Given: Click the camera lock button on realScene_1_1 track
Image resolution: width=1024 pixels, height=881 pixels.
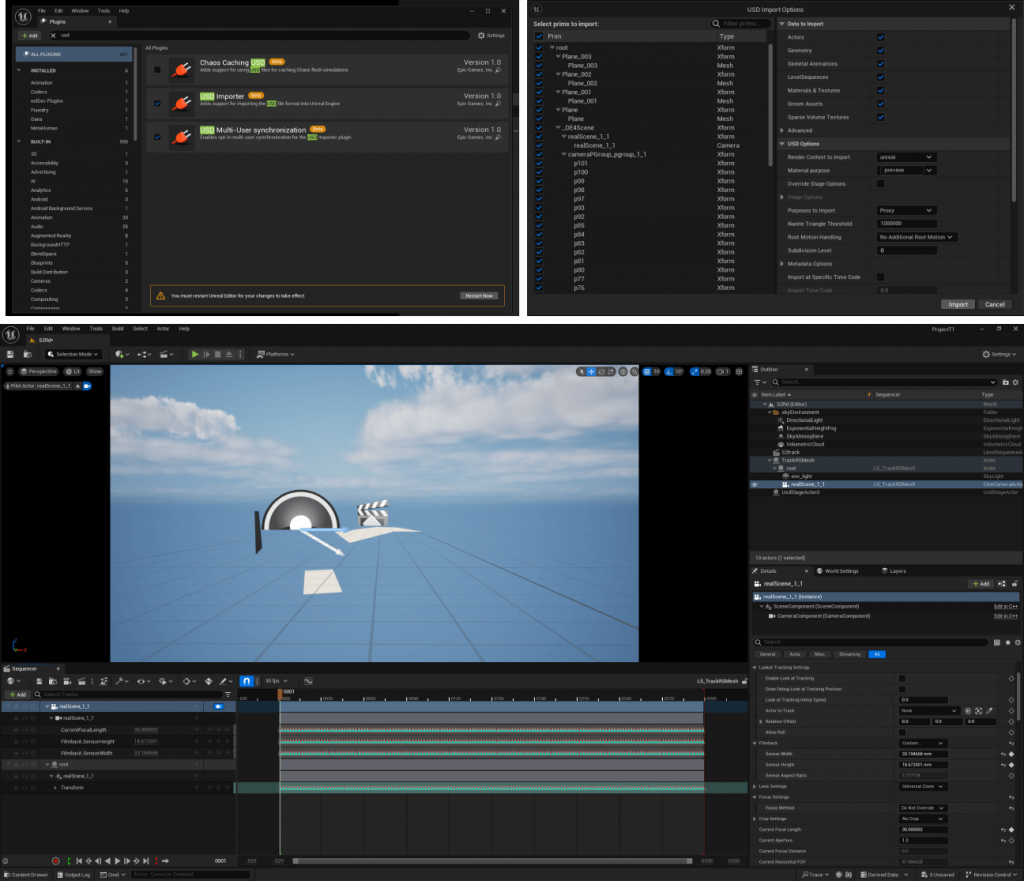Looking at the screenshot, I should pyautogui.click(x=218, y=706).
